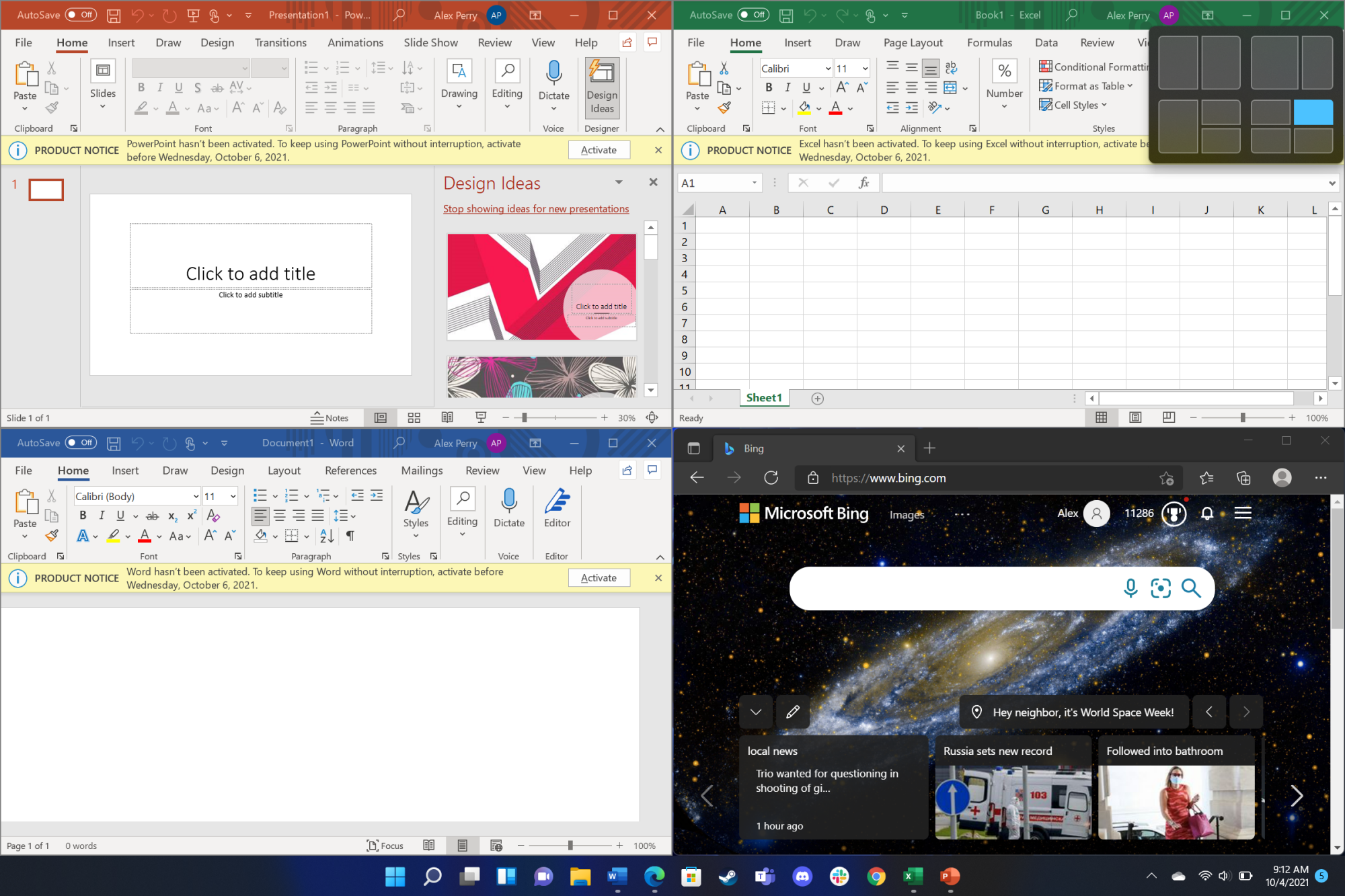Open Russia sets new record news card
This screenshot has height=896, width=1345.
(x=1013, y=787)
